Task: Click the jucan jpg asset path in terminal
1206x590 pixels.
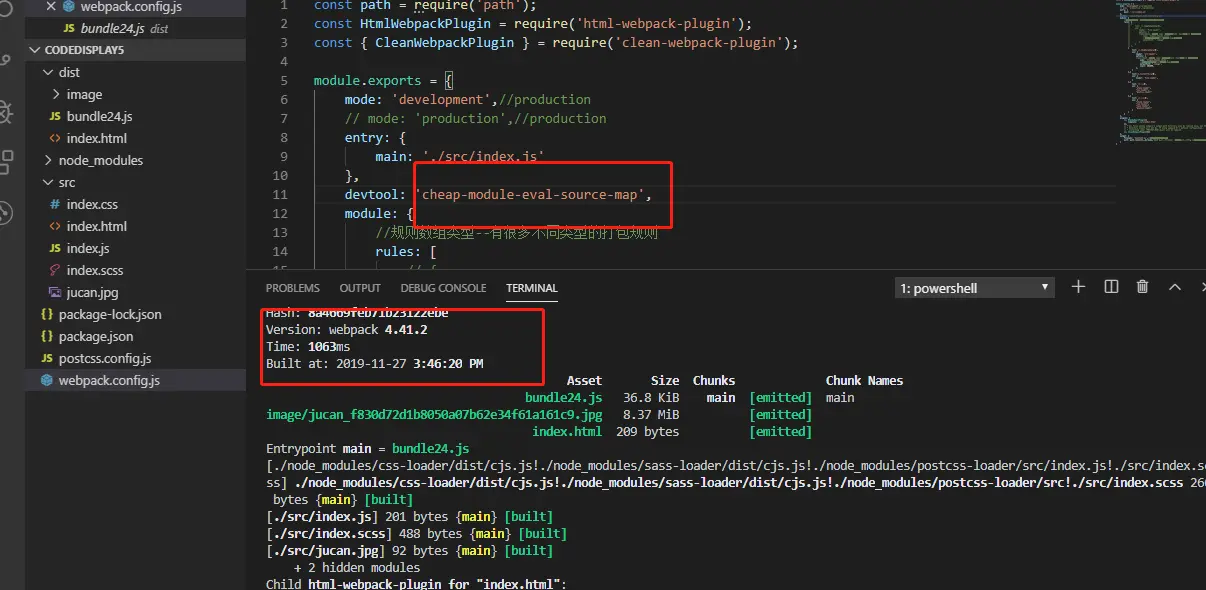Action: pyautogui.click(x=434, y=414)
